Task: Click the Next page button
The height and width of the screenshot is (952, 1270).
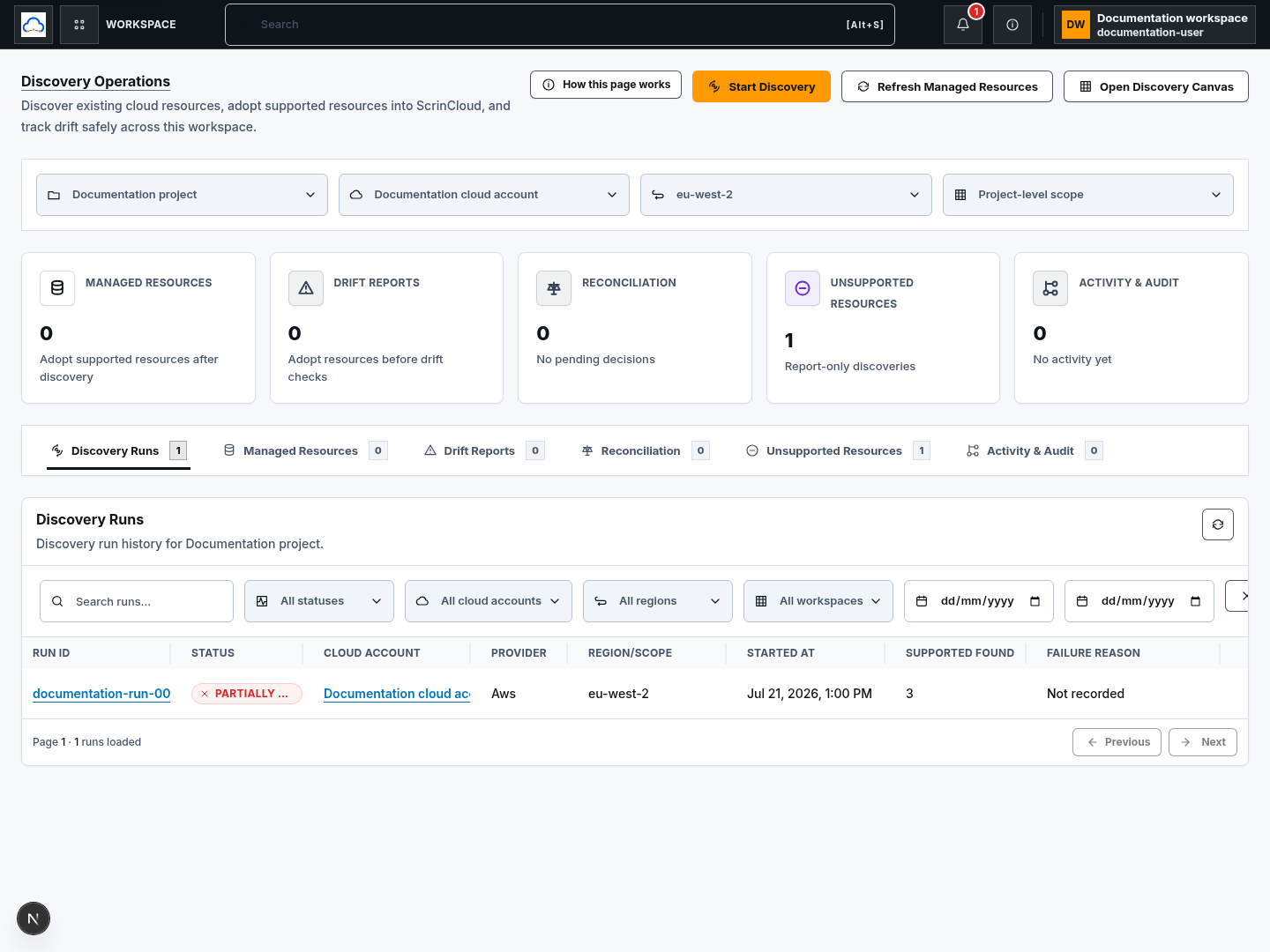Action: pyautogui.click(x=1203, y=742)
